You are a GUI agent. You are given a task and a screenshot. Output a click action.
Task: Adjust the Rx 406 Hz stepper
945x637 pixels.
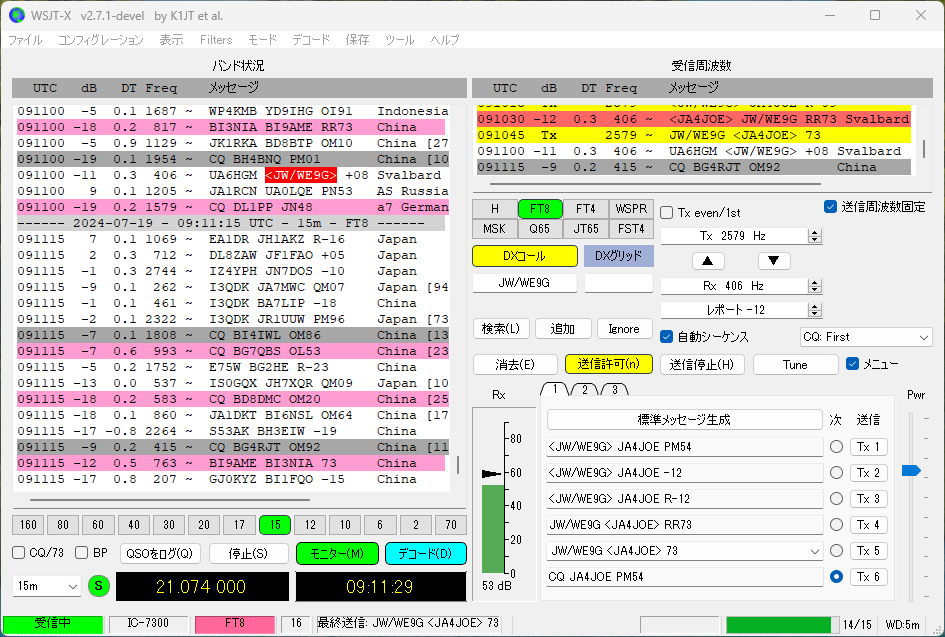(x=815, y=286)
